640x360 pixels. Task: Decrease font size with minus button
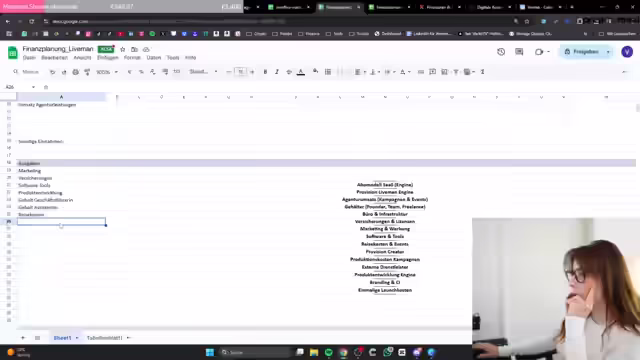[229, 72]
